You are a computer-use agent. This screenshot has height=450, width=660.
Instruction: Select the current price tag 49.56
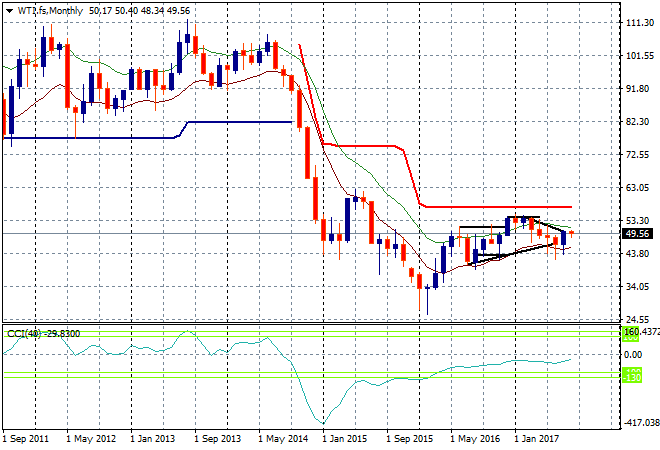click(637, 234)
